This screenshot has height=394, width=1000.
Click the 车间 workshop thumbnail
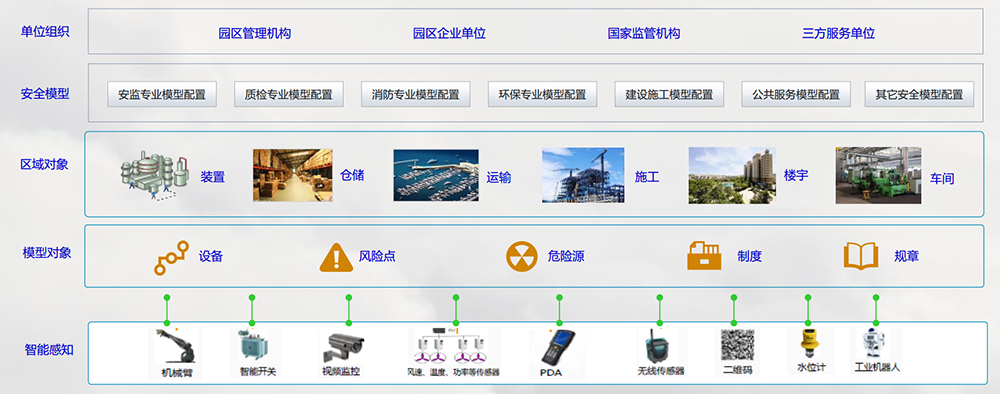[878, 175]
